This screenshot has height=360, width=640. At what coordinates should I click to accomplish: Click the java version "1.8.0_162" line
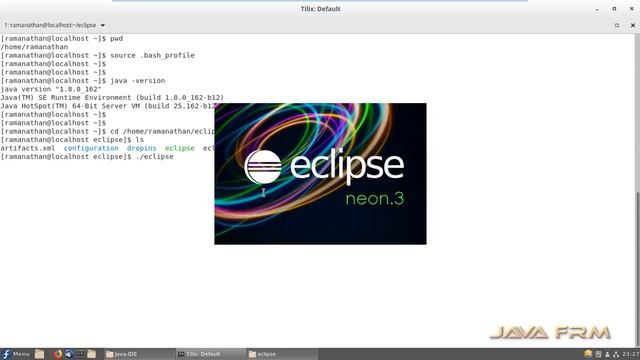pyautogui.click(x=51, y=89)
